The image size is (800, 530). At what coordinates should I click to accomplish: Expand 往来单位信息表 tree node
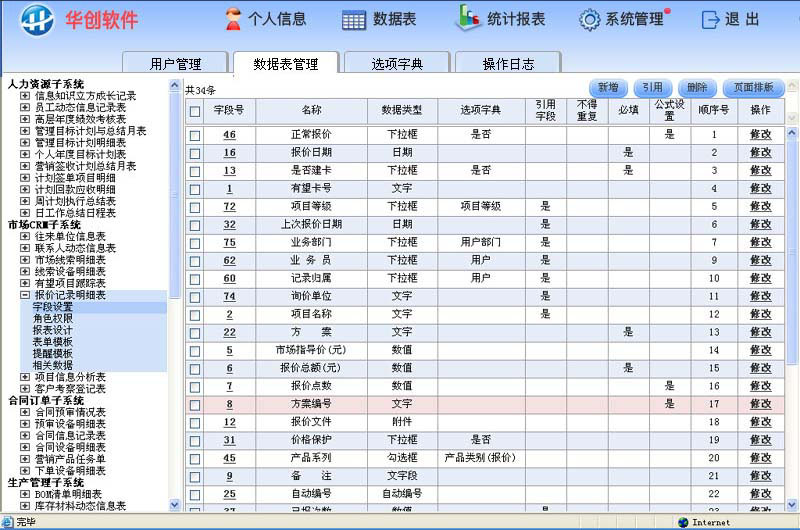click(x=24, y=236)
